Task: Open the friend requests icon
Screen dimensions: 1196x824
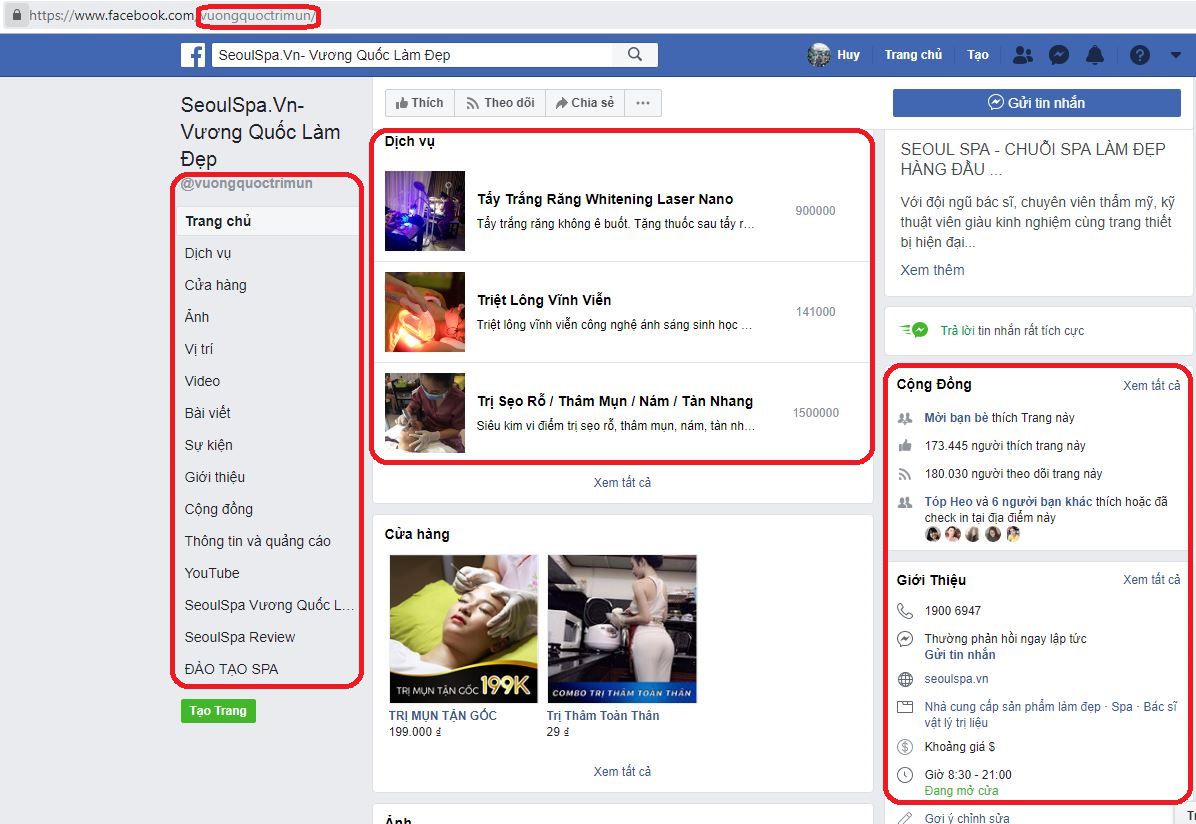Action: pyautogui.click(x=1022, y=55)
